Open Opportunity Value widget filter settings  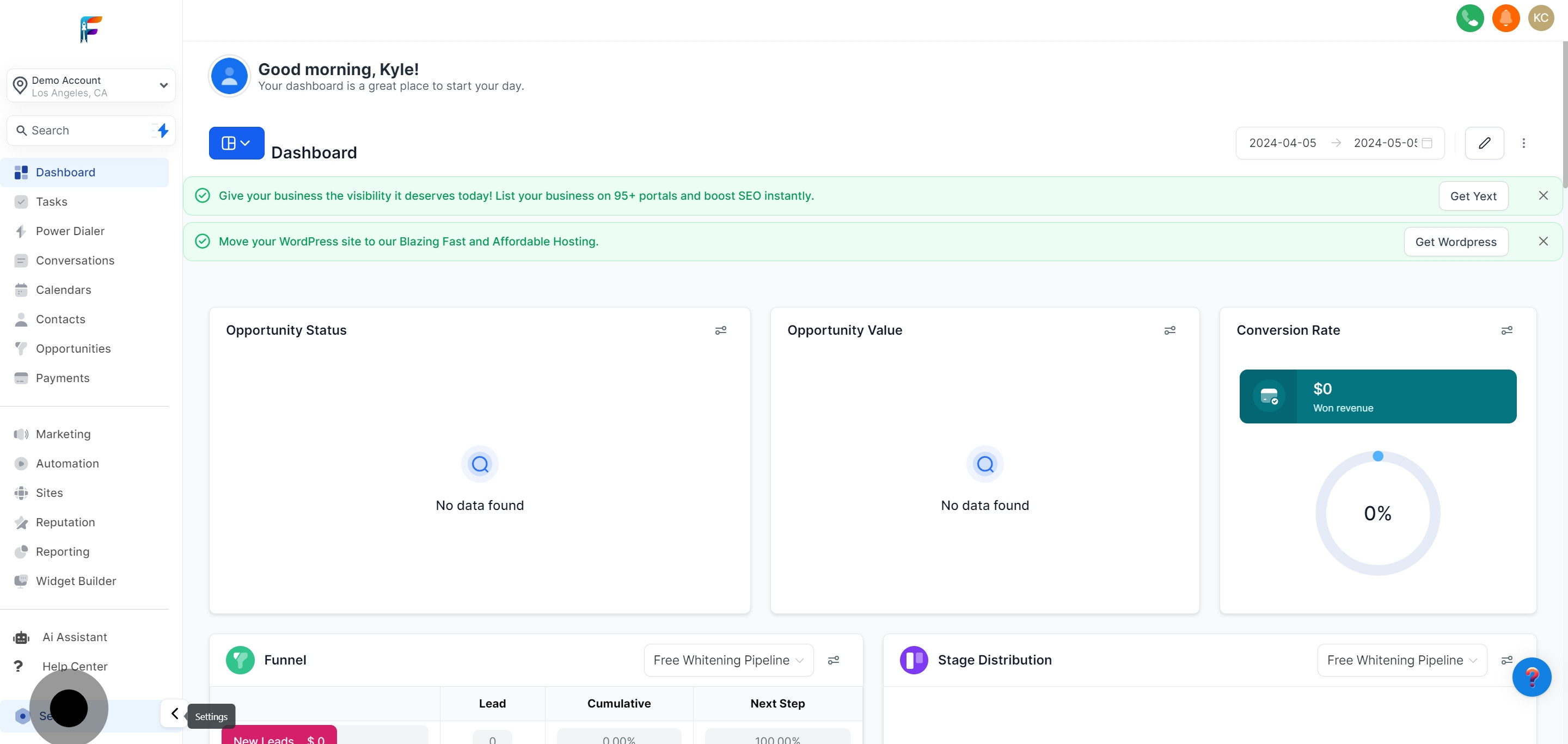(x=1169, y=330)
